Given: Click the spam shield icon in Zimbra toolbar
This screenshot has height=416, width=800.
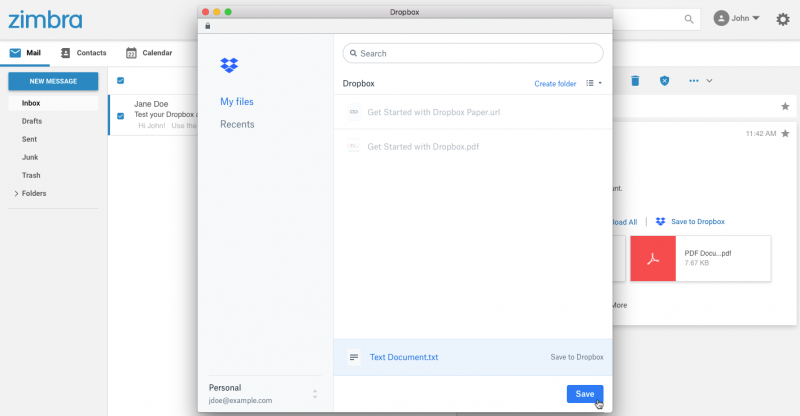Looking at the screenshot, I should (x=664, y=81).
